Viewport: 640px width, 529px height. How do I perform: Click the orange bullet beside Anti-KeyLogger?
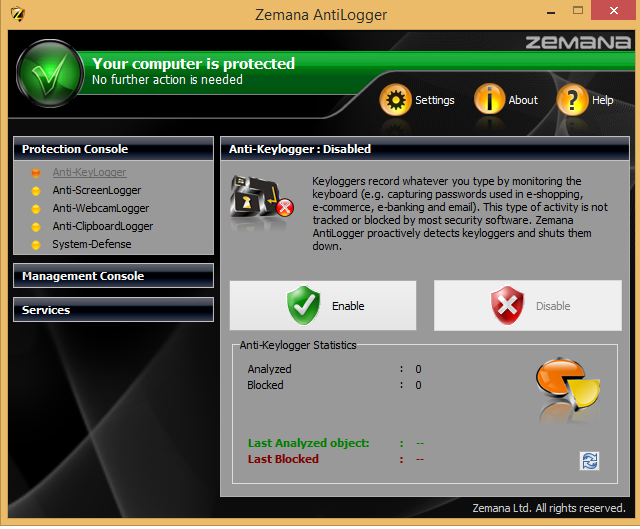pos(36,173)
